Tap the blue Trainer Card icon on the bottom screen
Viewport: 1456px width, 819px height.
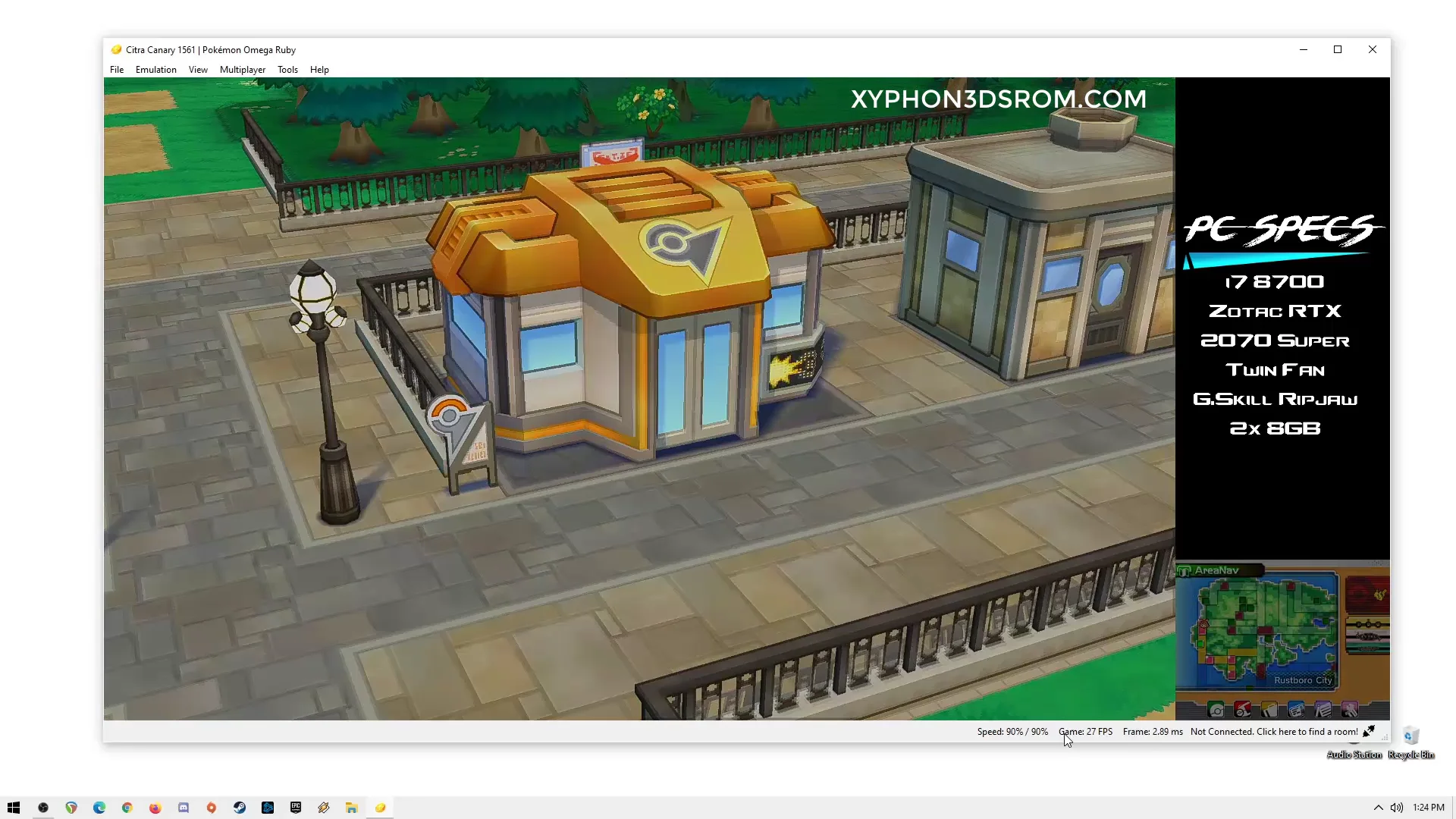pyautogui.click(x=1296, y=710)
